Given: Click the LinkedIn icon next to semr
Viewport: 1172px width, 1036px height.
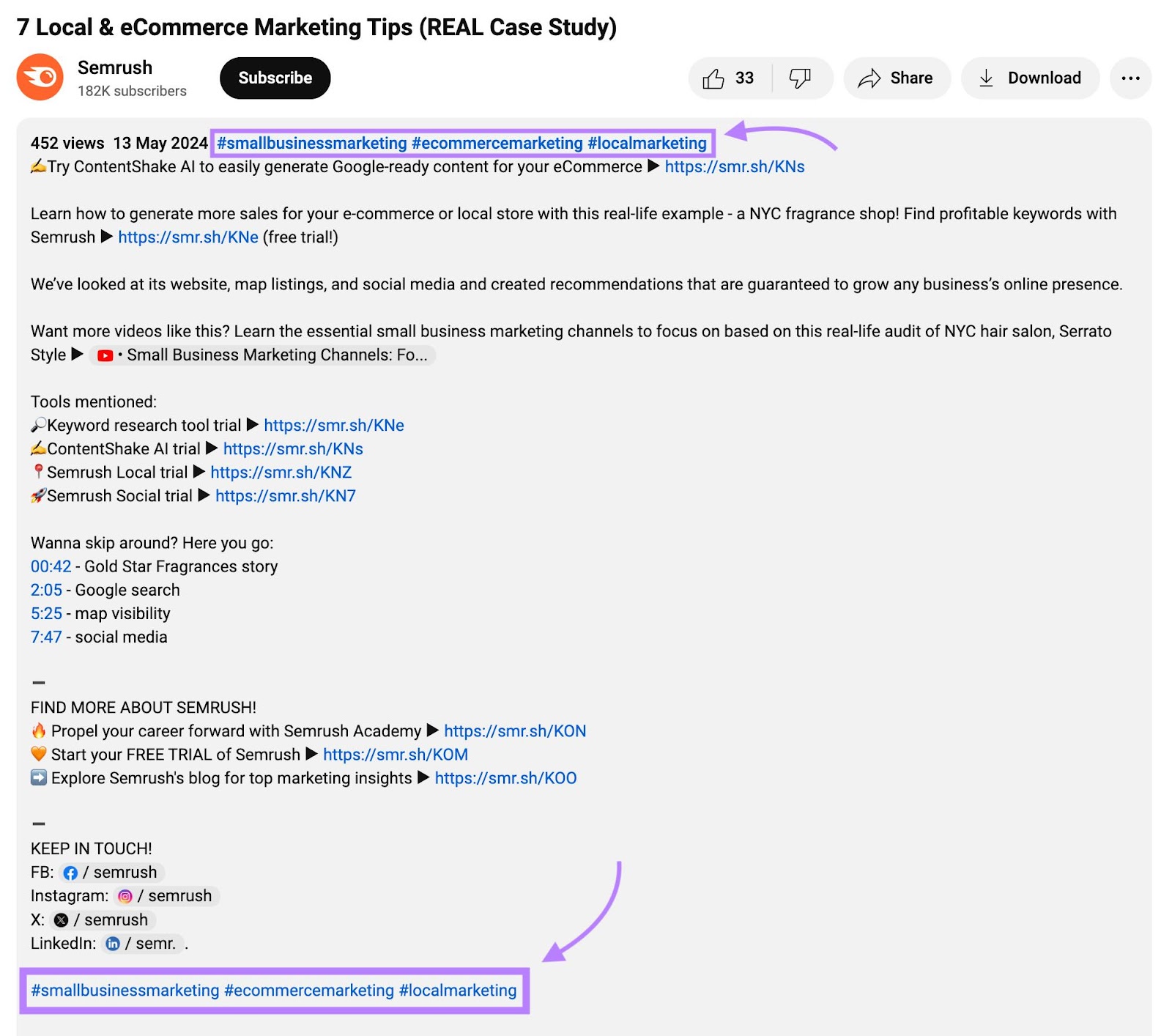Looking at the screenshot, I should 112,944.
